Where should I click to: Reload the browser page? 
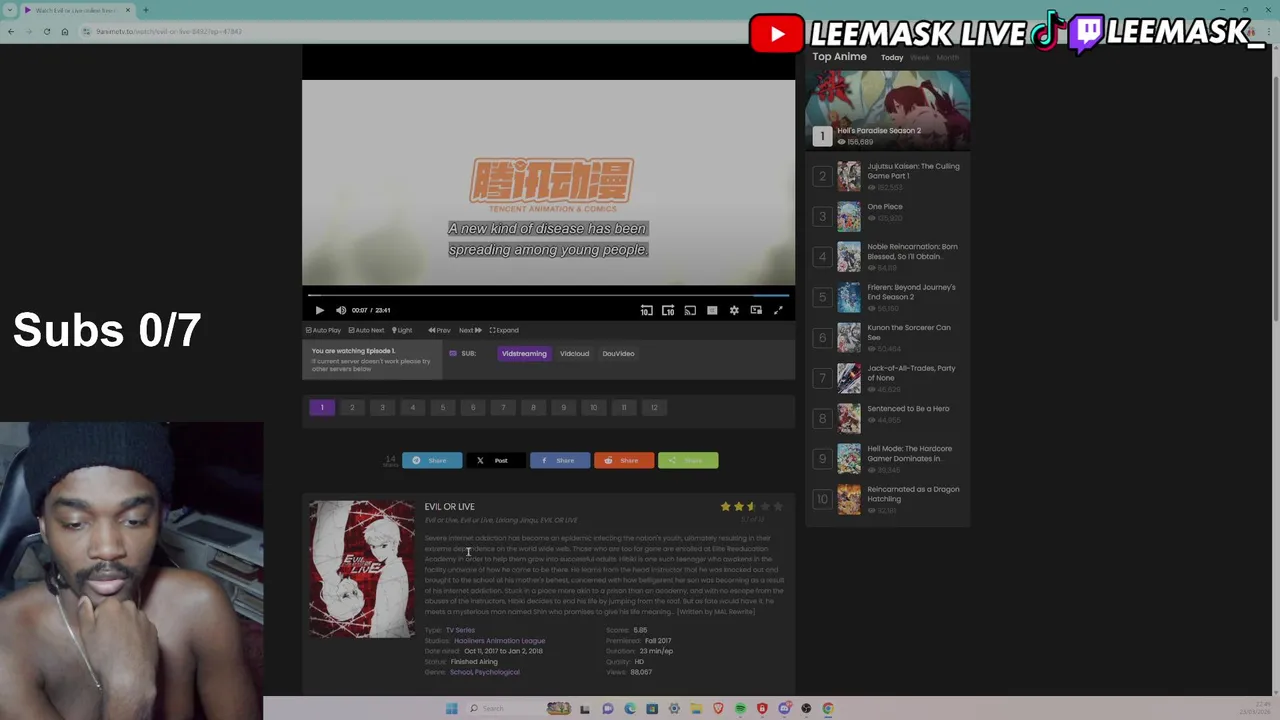point(46,31)
